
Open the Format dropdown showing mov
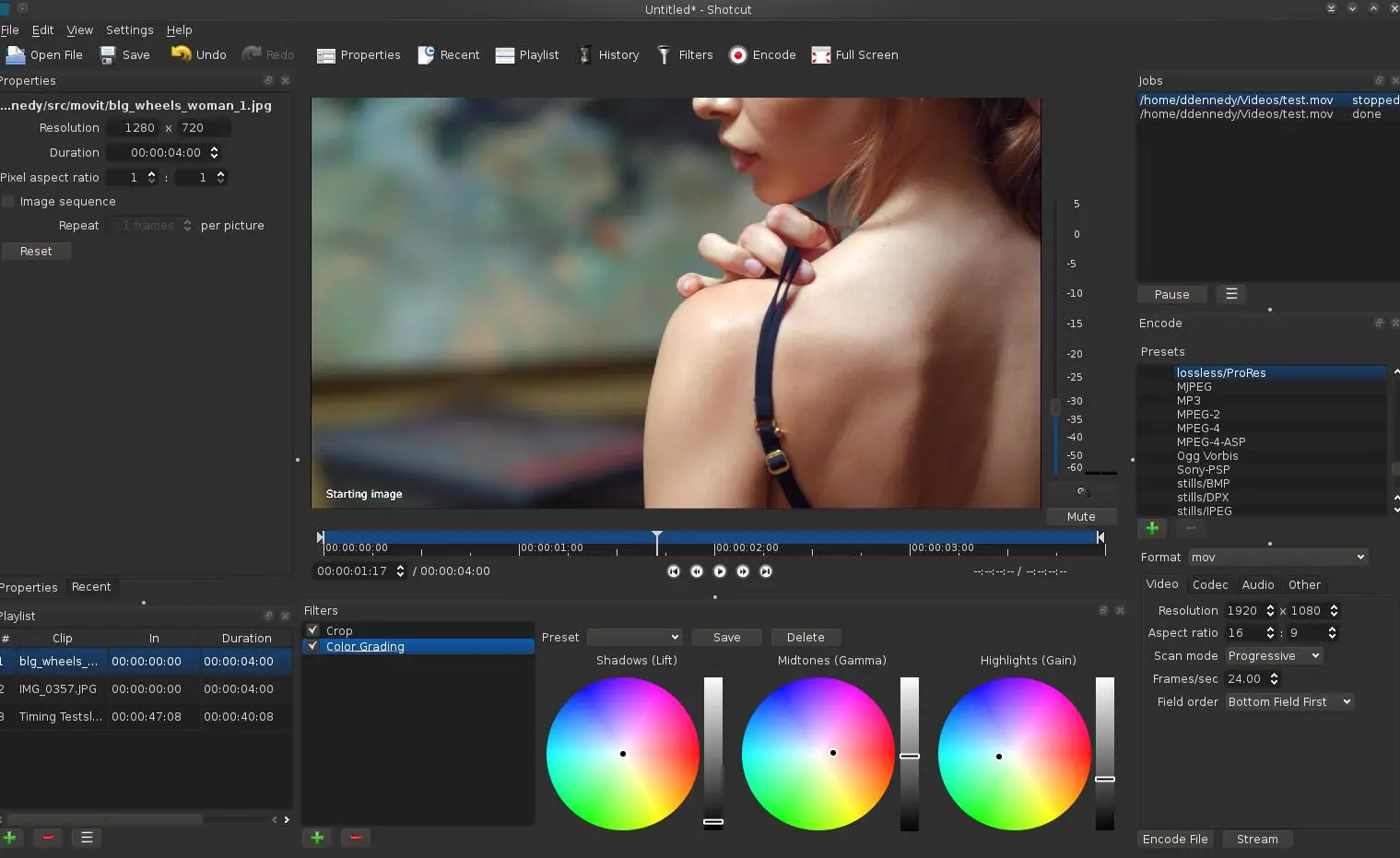coord(1277,557)
